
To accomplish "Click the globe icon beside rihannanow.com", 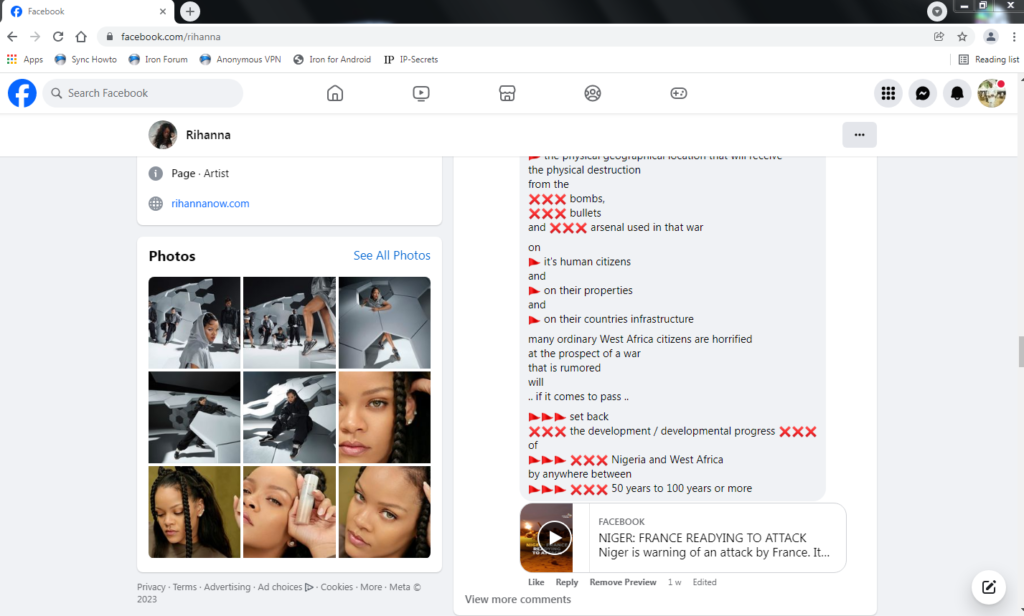I will click(155, 204).
